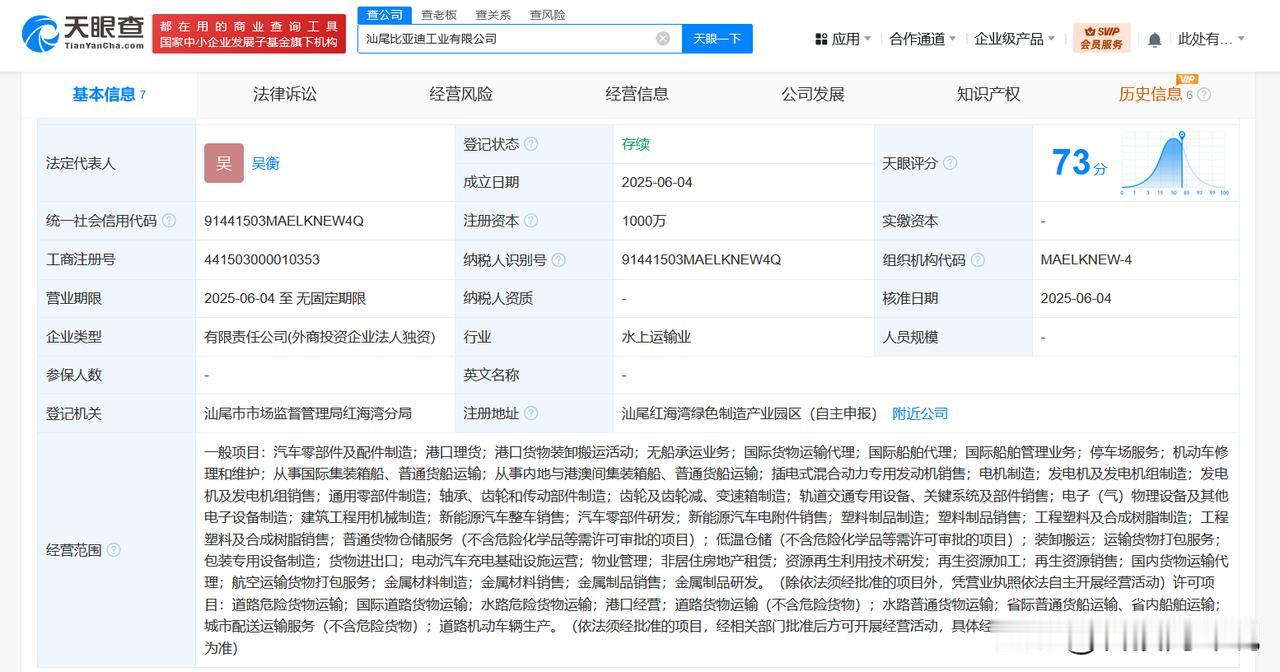Switch to the 知识产权 tab

tap(989, 94)
